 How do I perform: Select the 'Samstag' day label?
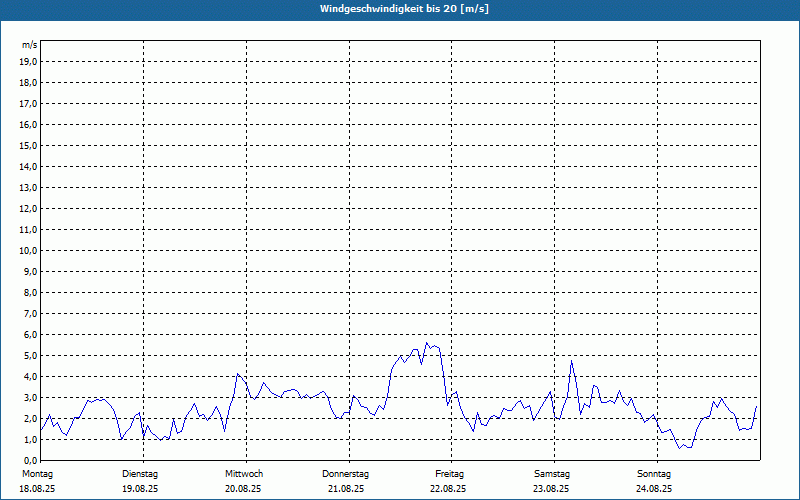(552, 473)
